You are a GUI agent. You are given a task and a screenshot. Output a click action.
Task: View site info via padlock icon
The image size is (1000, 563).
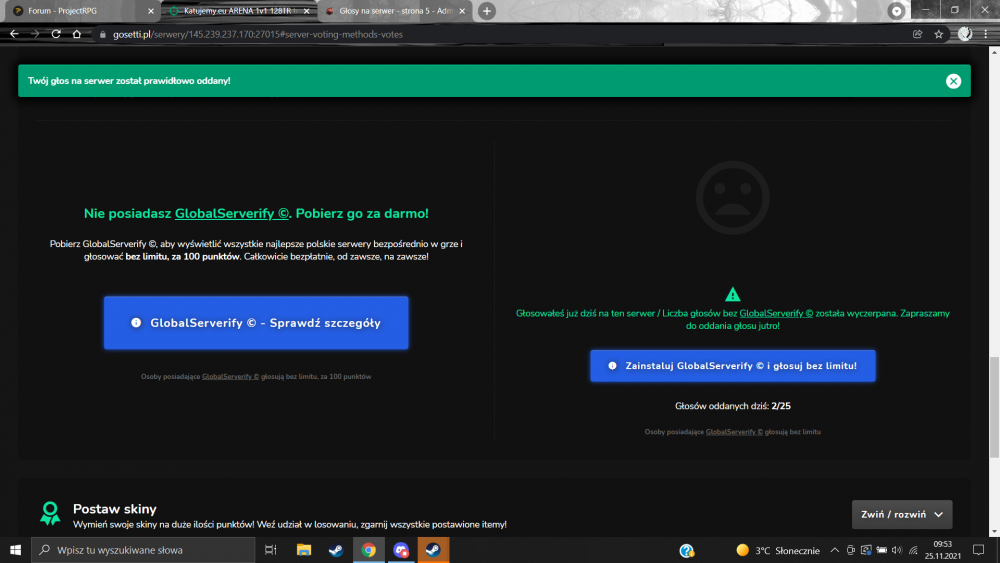click(x=103, y=34)
